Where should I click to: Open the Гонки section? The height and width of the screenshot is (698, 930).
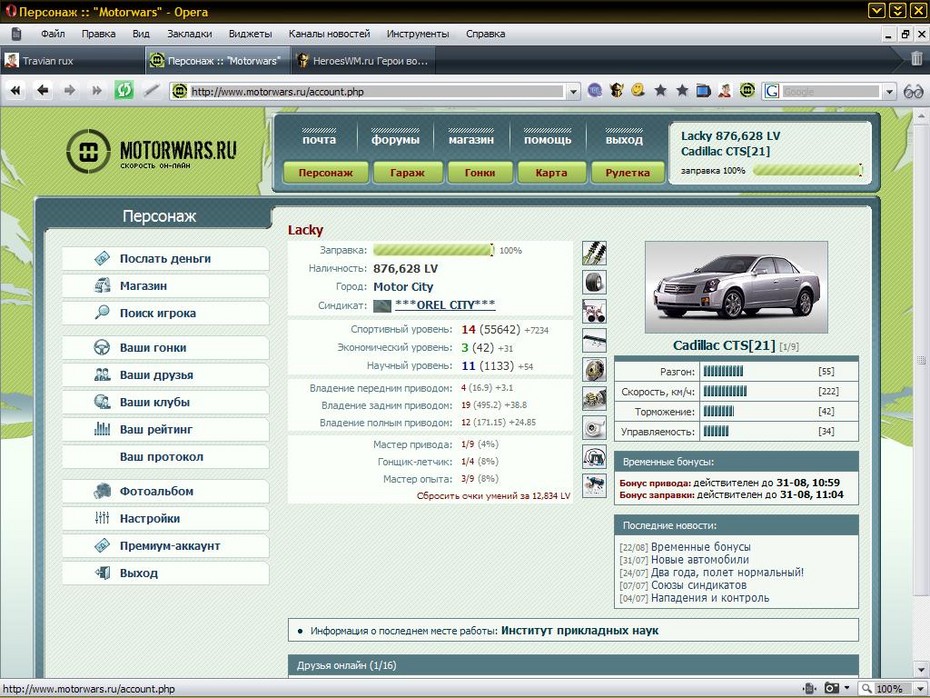click(x=479, y=173)
